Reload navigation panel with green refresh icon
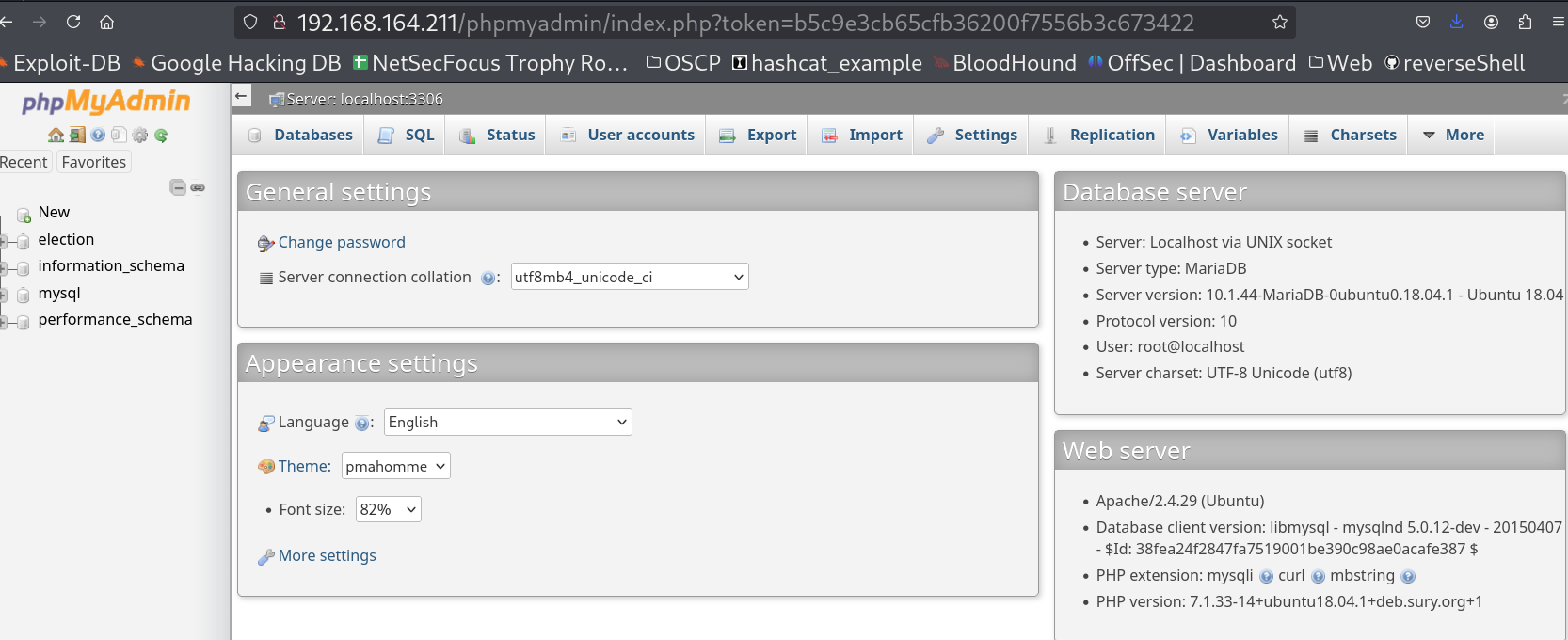Image resolution: width=1568 pixels, height=640 pixels. point(161,136)
